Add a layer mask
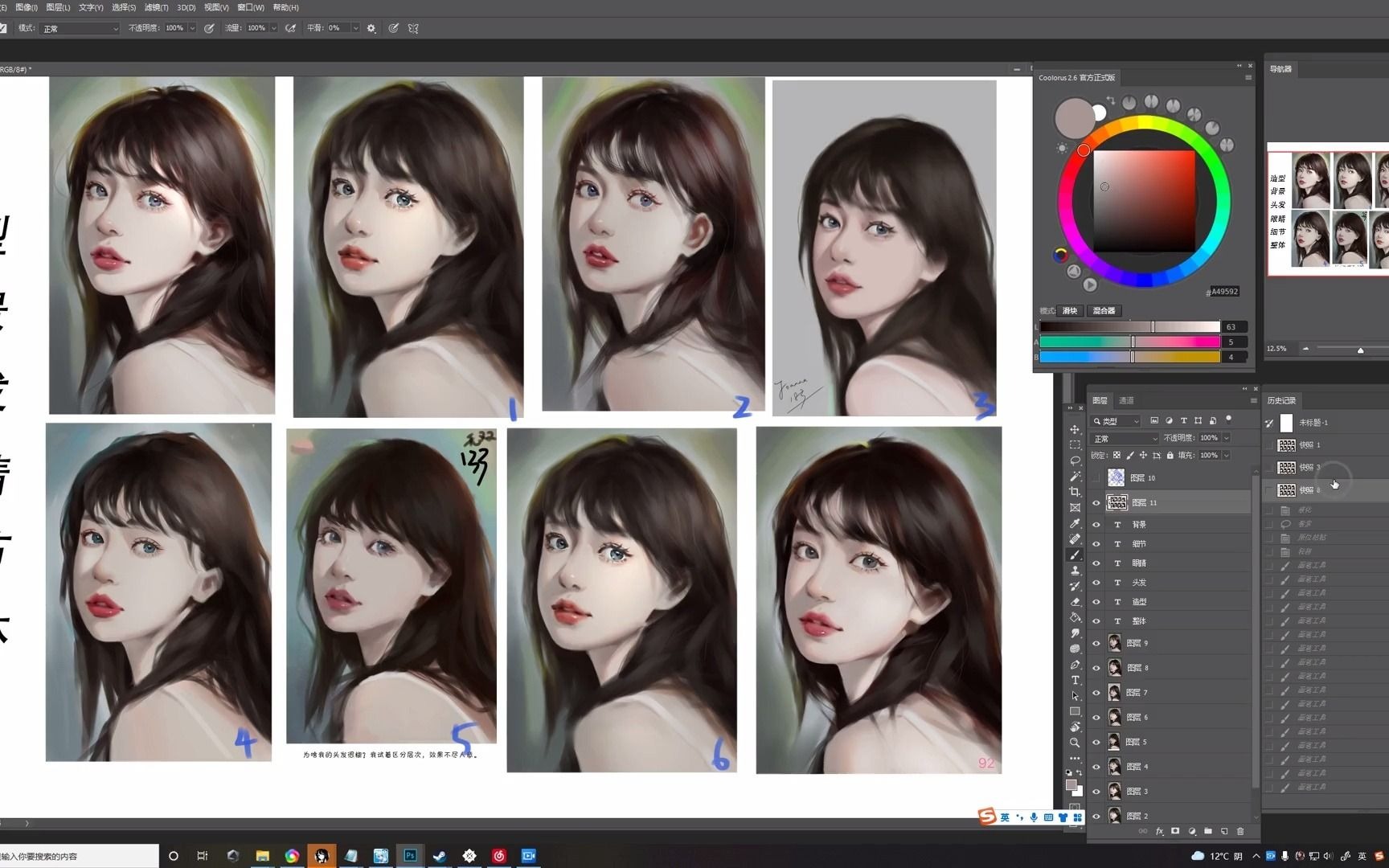This screenshot has width=1389, height=868. pyautogui.click(x=1175, y=831)
